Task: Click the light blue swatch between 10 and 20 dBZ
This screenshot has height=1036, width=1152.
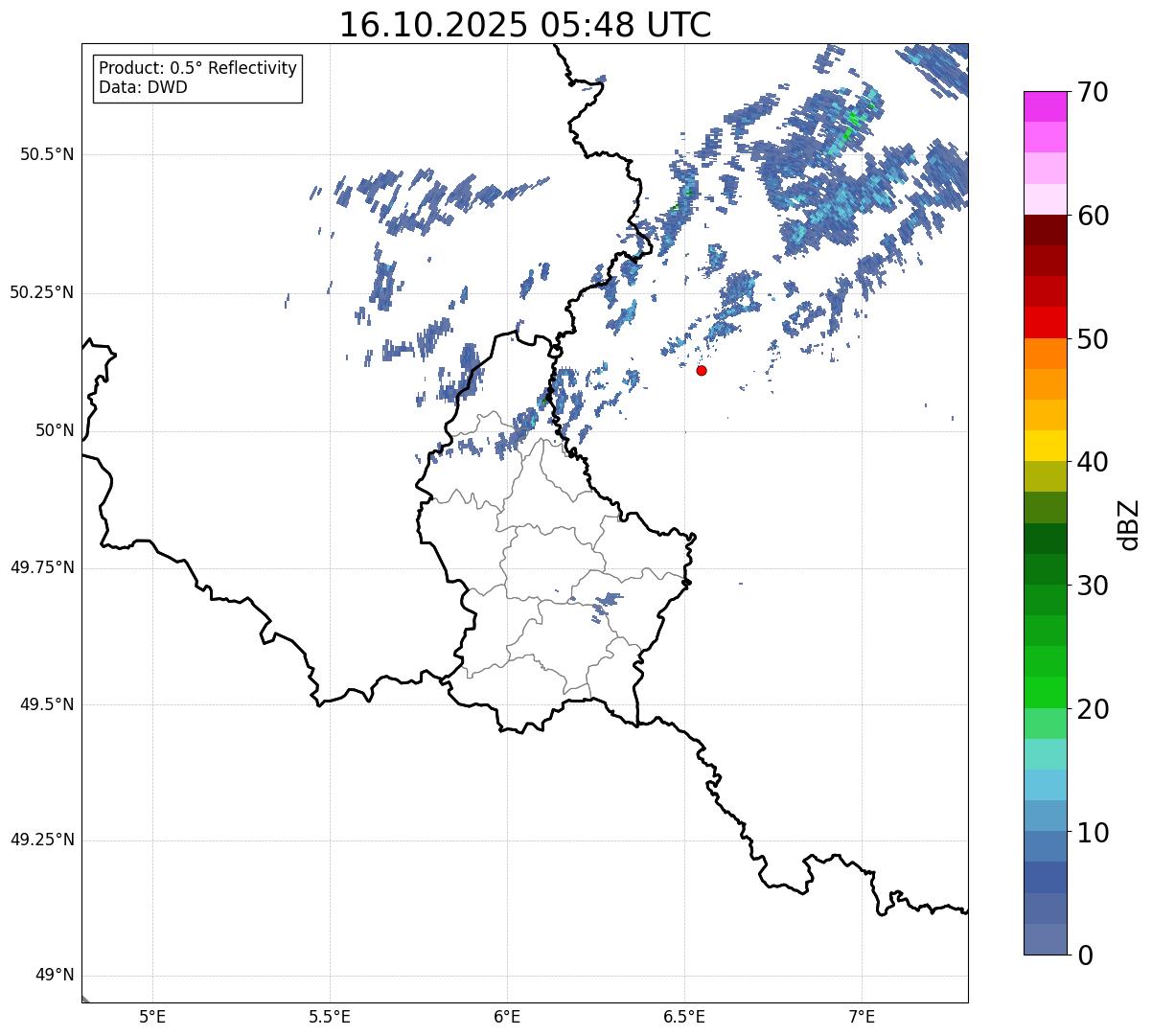Action: pos(1046,785)
